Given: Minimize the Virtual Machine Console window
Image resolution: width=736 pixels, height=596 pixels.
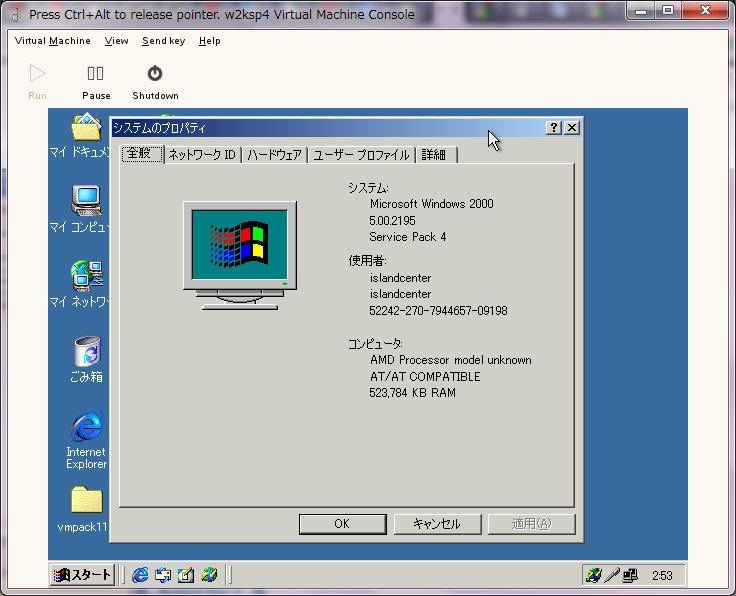Looking at the screenshot, I should (x=641, y=10).
